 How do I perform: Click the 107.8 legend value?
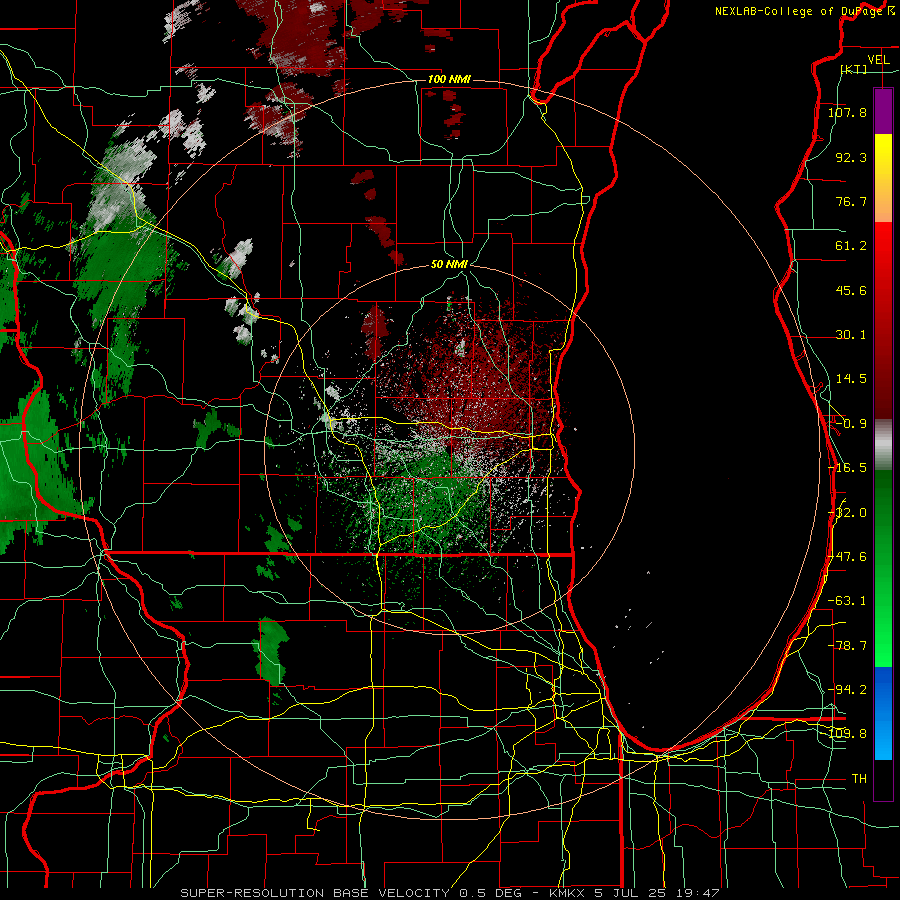(847, 112)
